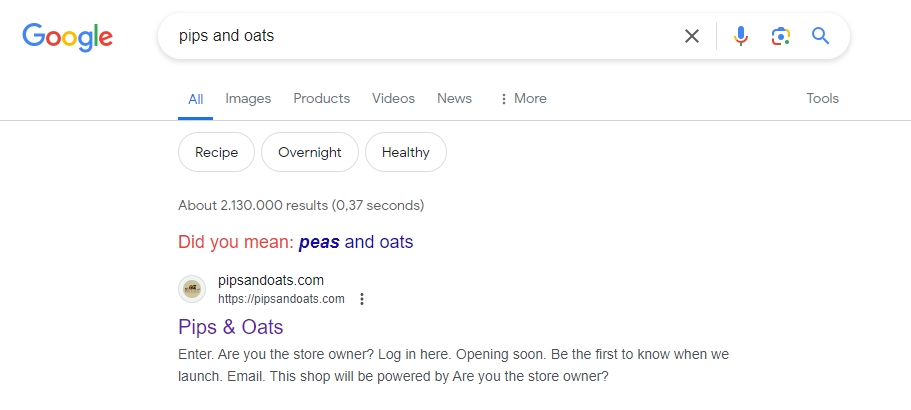The image size is (911, 410).
Task: Click the Google logo
Action: (67, 37)
